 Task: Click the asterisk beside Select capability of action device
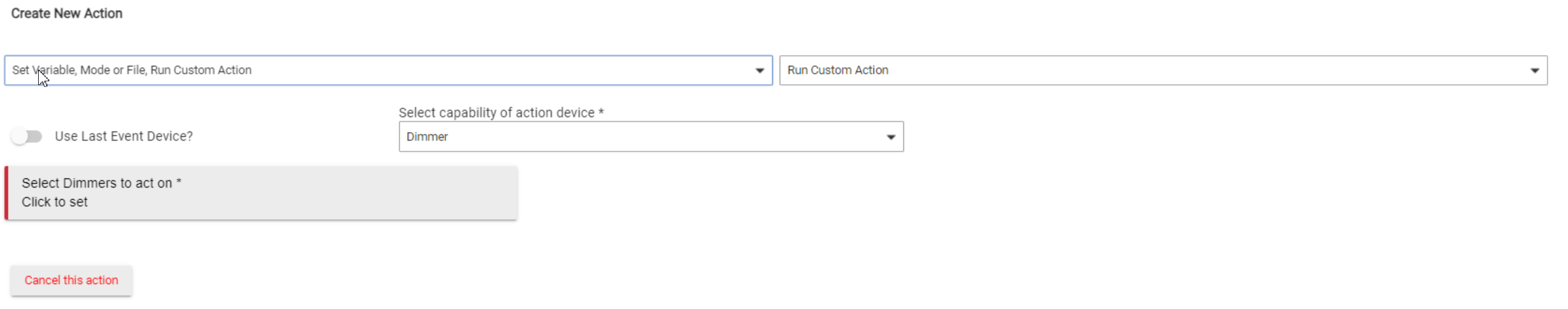click(x=601, y=111)
